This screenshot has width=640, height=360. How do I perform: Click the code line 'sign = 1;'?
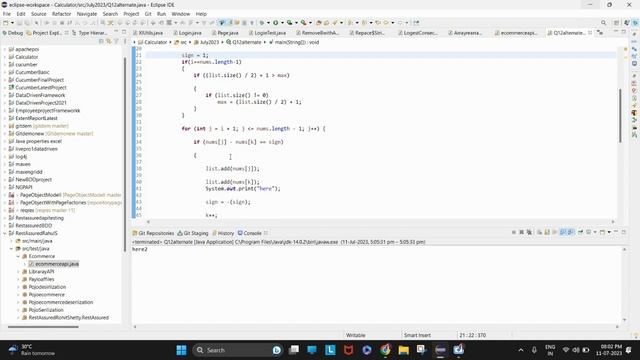click(195, 55)
